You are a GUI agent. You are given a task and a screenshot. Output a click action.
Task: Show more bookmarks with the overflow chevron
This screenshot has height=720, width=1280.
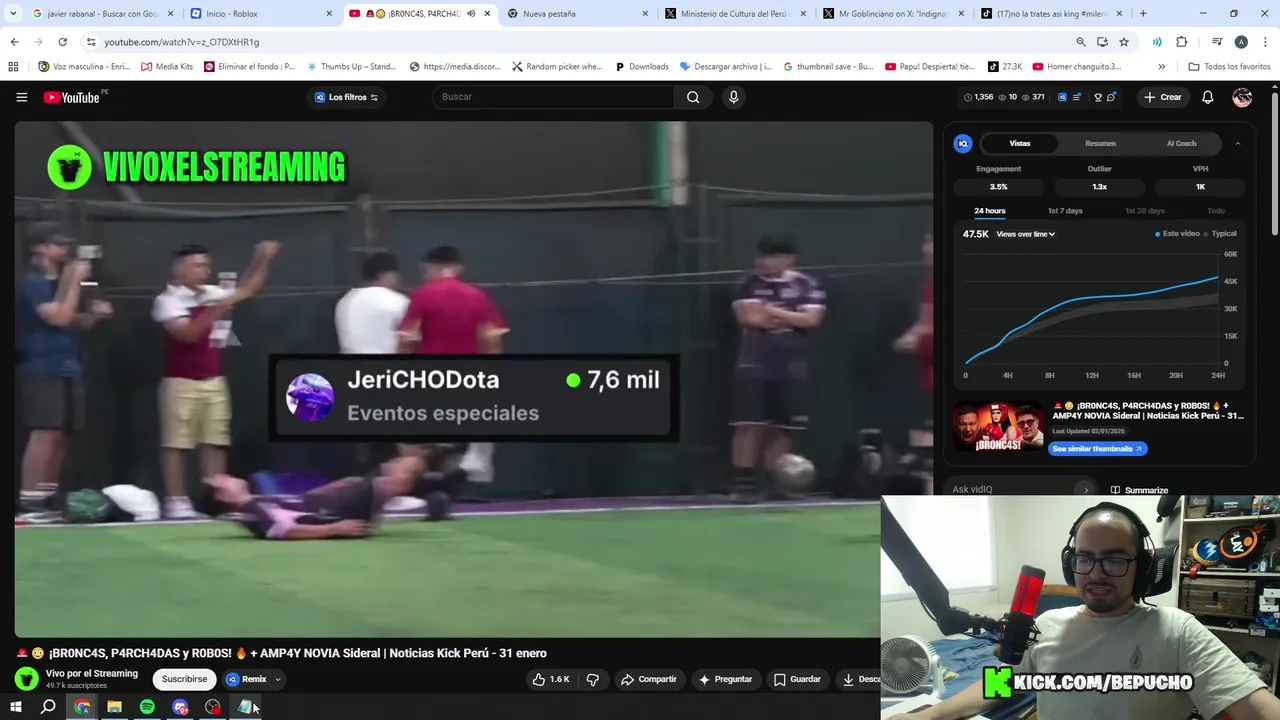(1161, 66)
